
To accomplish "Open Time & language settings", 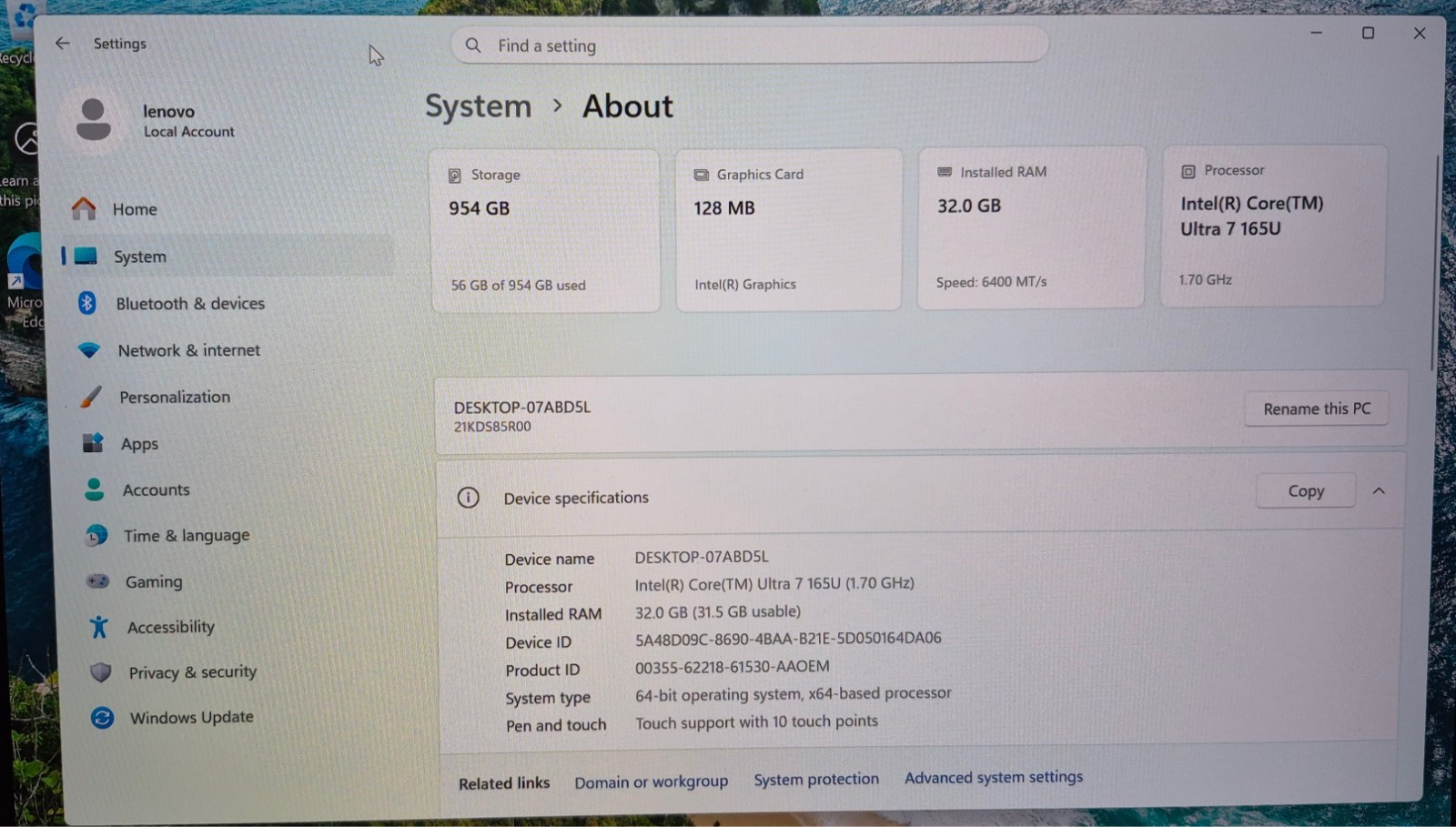I will [96, 536].
